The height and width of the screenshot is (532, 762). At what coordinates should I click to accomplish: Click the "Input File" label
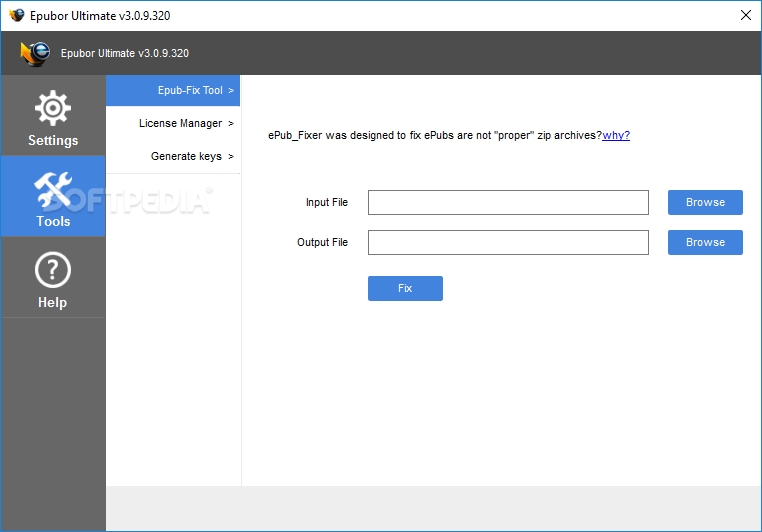pyautogui.click(x=327, y=202)
